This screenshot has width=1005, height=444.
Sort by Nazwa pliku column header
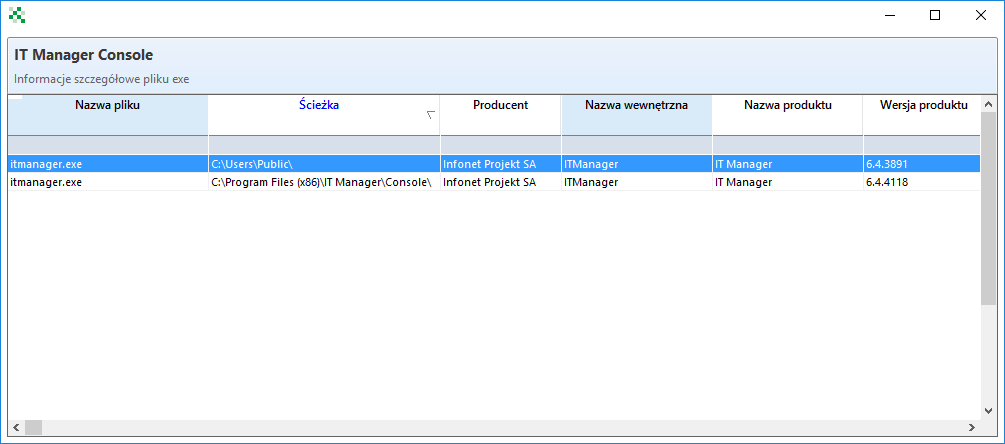pyautogui.click(x=108, y=115)
